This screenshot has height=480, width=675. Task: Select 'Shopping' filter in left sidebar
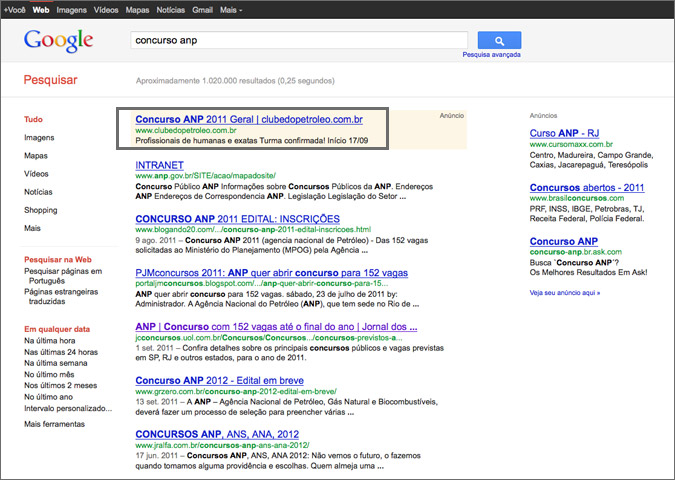click(40, 210)
